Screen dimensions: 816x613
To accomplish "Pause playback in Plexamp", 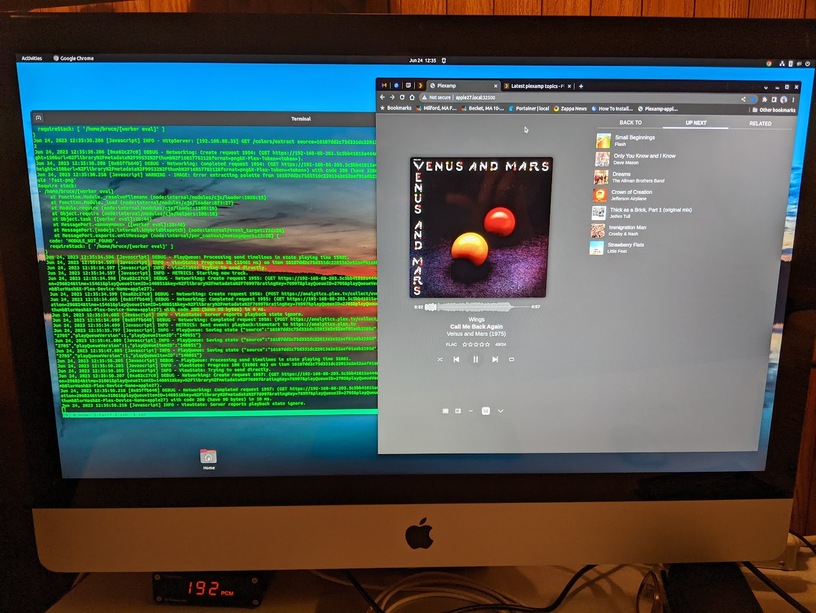I will (x=475, y=359).
